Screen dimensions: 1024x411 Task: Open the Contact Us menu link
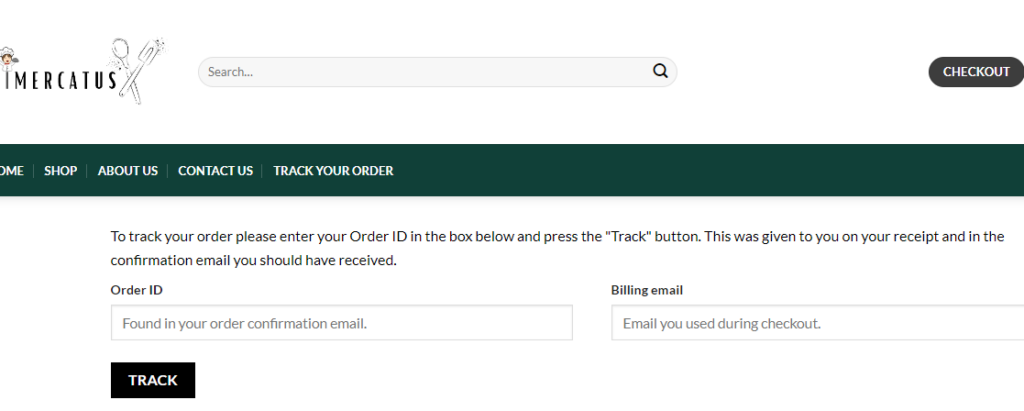click(215, 171)
